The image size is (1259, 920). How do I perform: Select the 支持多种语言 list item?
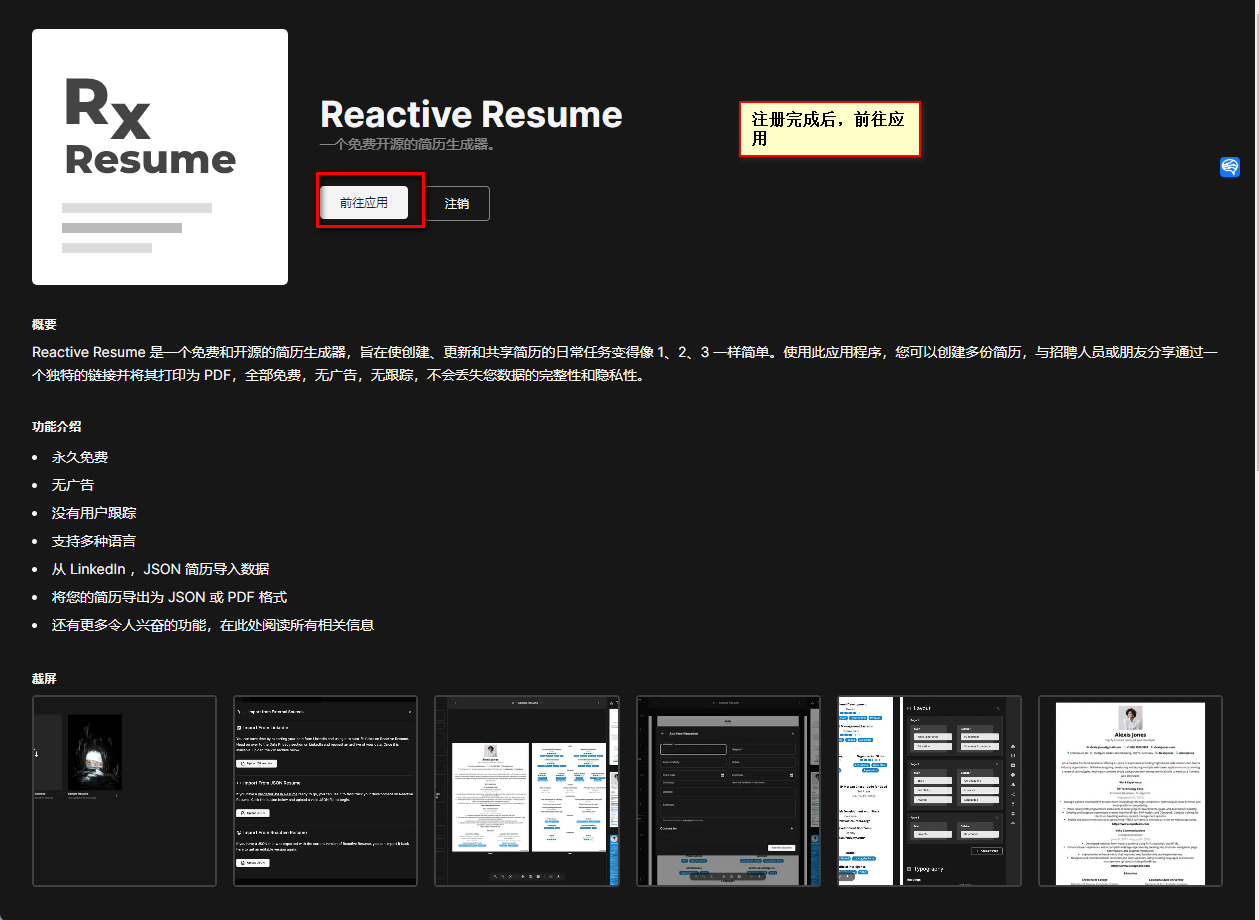point(94,541)
